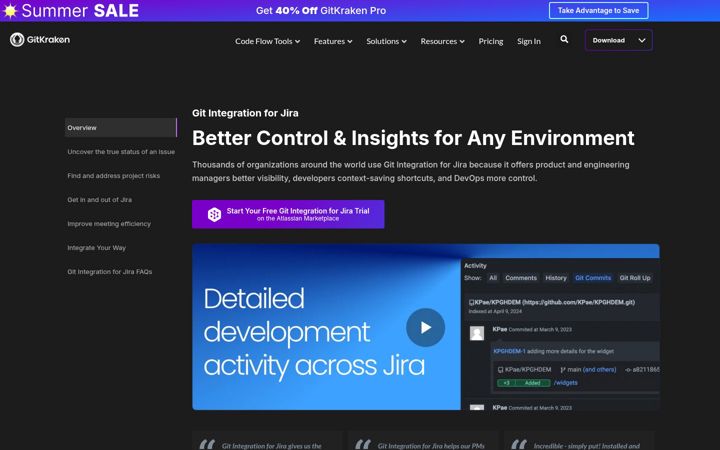This screenshot has height=450, width=720.
Task: Jump to Uncover the true status section
Action: [121, 152]
